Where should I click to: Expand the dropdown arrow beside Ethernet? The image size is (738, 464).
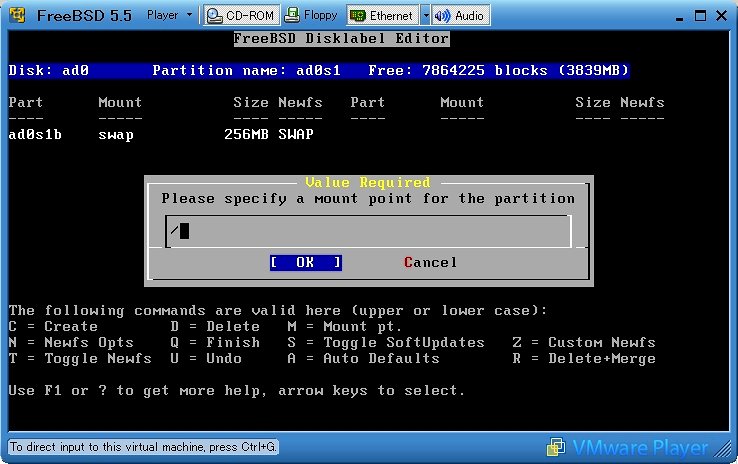425,15
